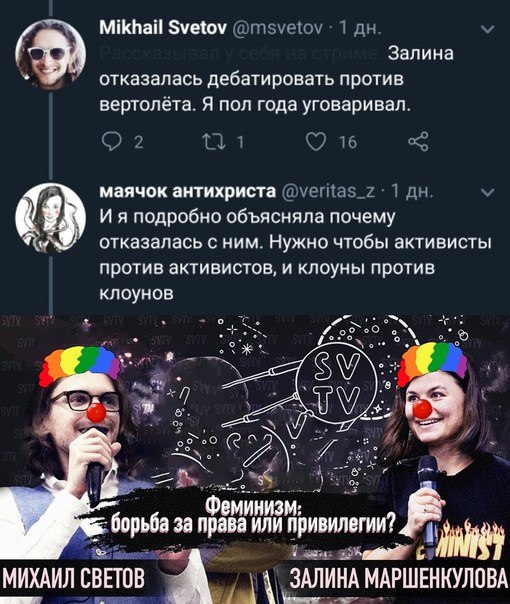Viewport: 510px width, 604px height.
Task: Open the chevron menu on маячок антихриста's tweet
Action: pyautogui.click(x=488, y=193)
